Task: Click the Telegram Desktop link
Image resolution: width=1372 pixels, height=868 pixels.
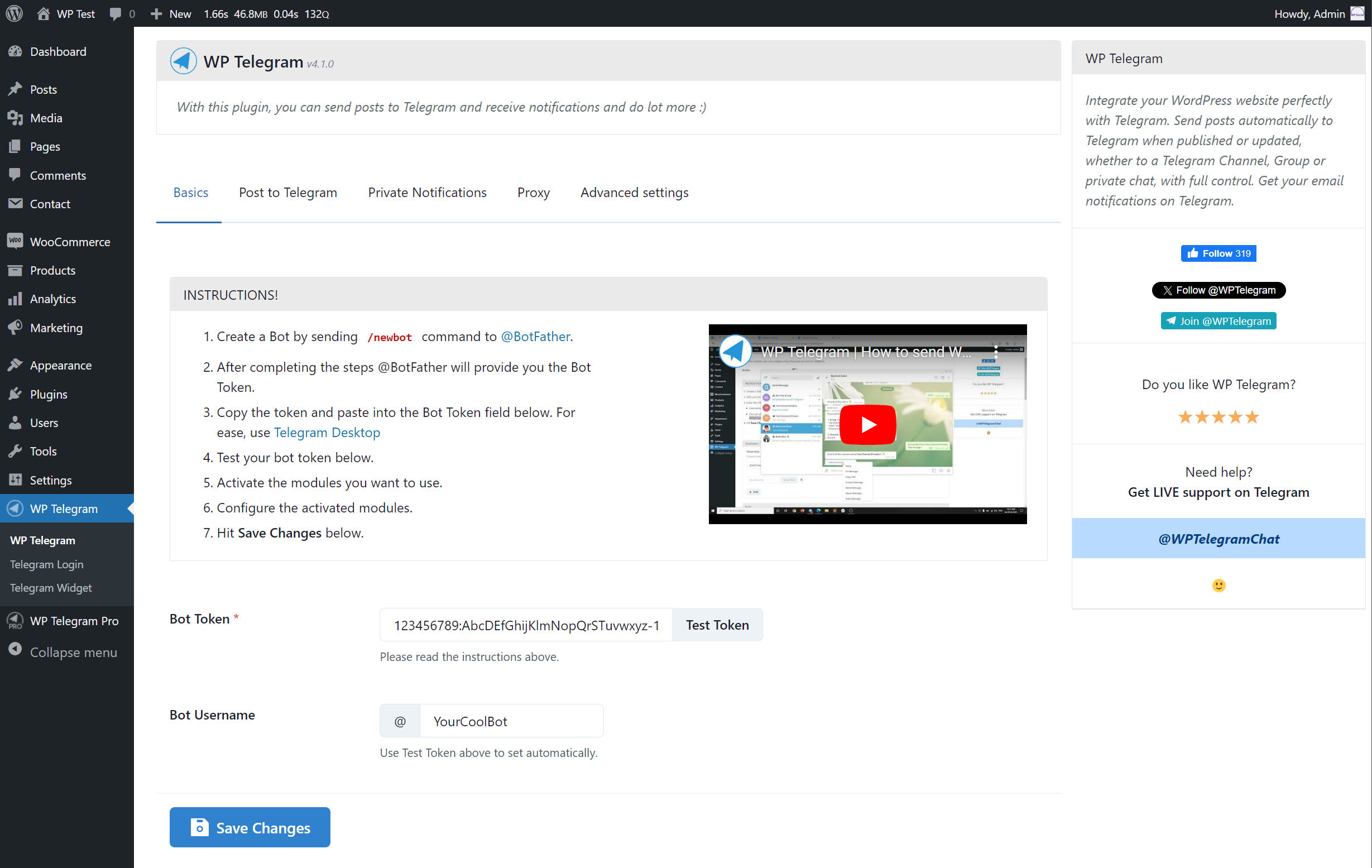Action: (x=327, y=432)
